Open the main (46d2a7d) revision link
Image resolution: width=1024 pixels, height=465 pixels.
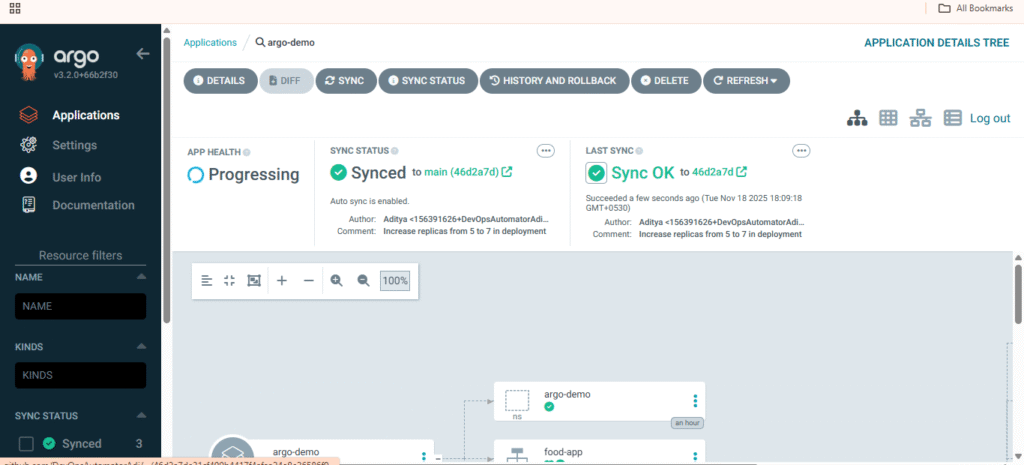[462, 173]
